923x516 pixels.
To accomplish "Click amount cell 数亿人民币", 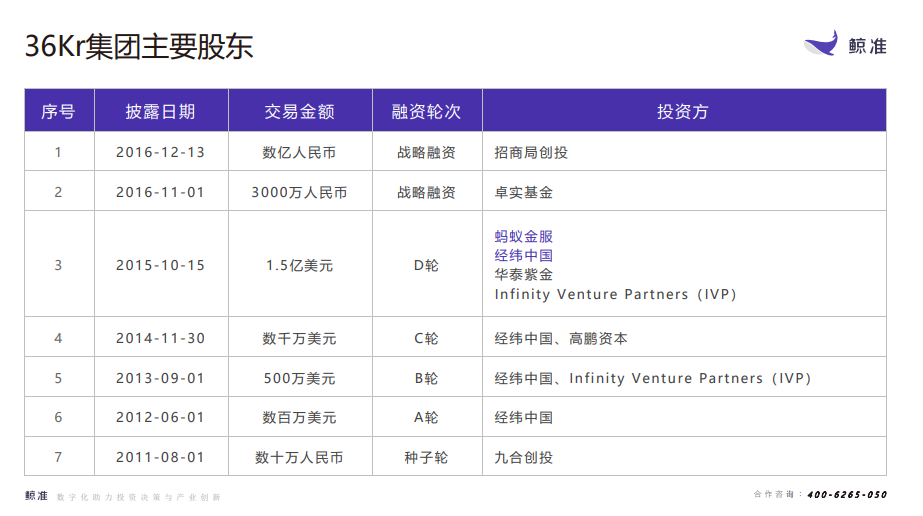I will coord(300,152).
